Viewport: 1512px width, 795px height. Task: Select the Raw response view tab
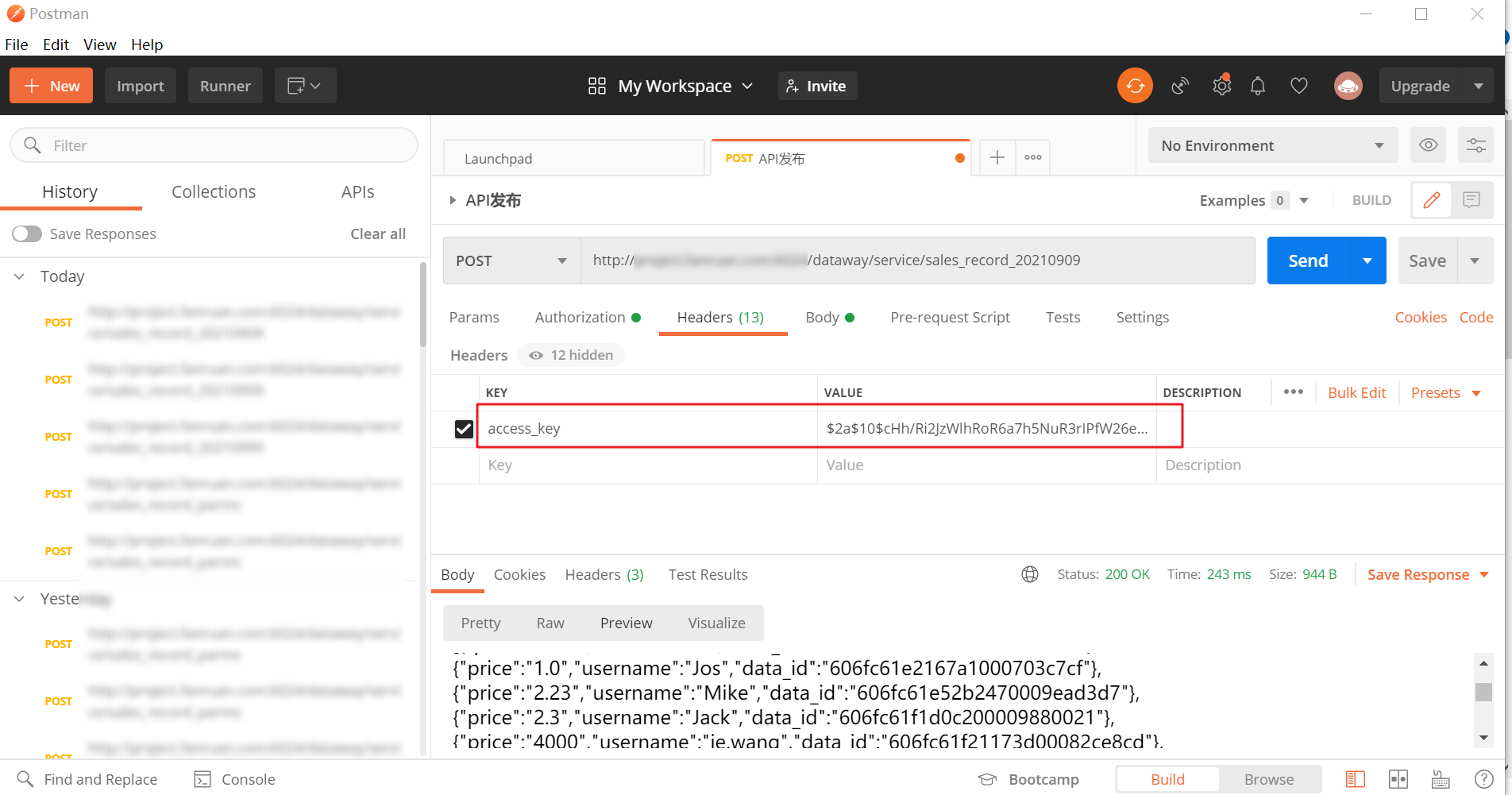tap(550, 623)
